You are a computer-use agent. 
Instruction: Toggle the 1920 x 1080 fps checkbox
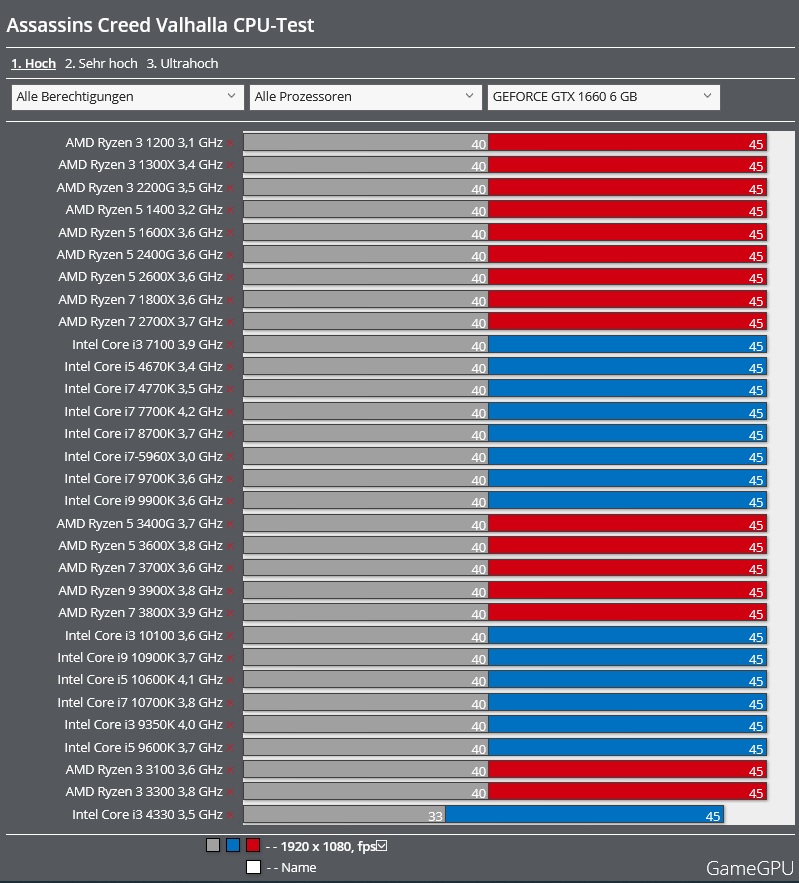click(x=382, y=845)
